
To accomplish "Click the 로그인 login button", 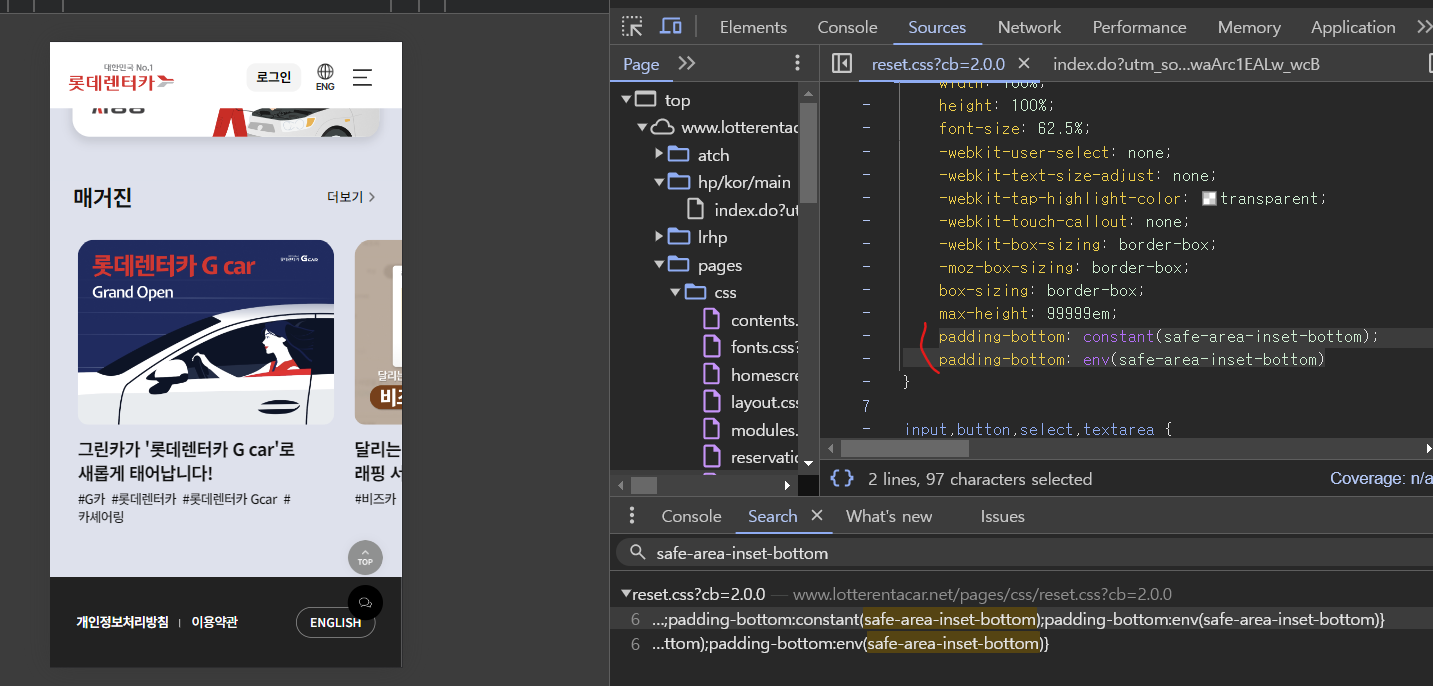I will pos(274,77).
